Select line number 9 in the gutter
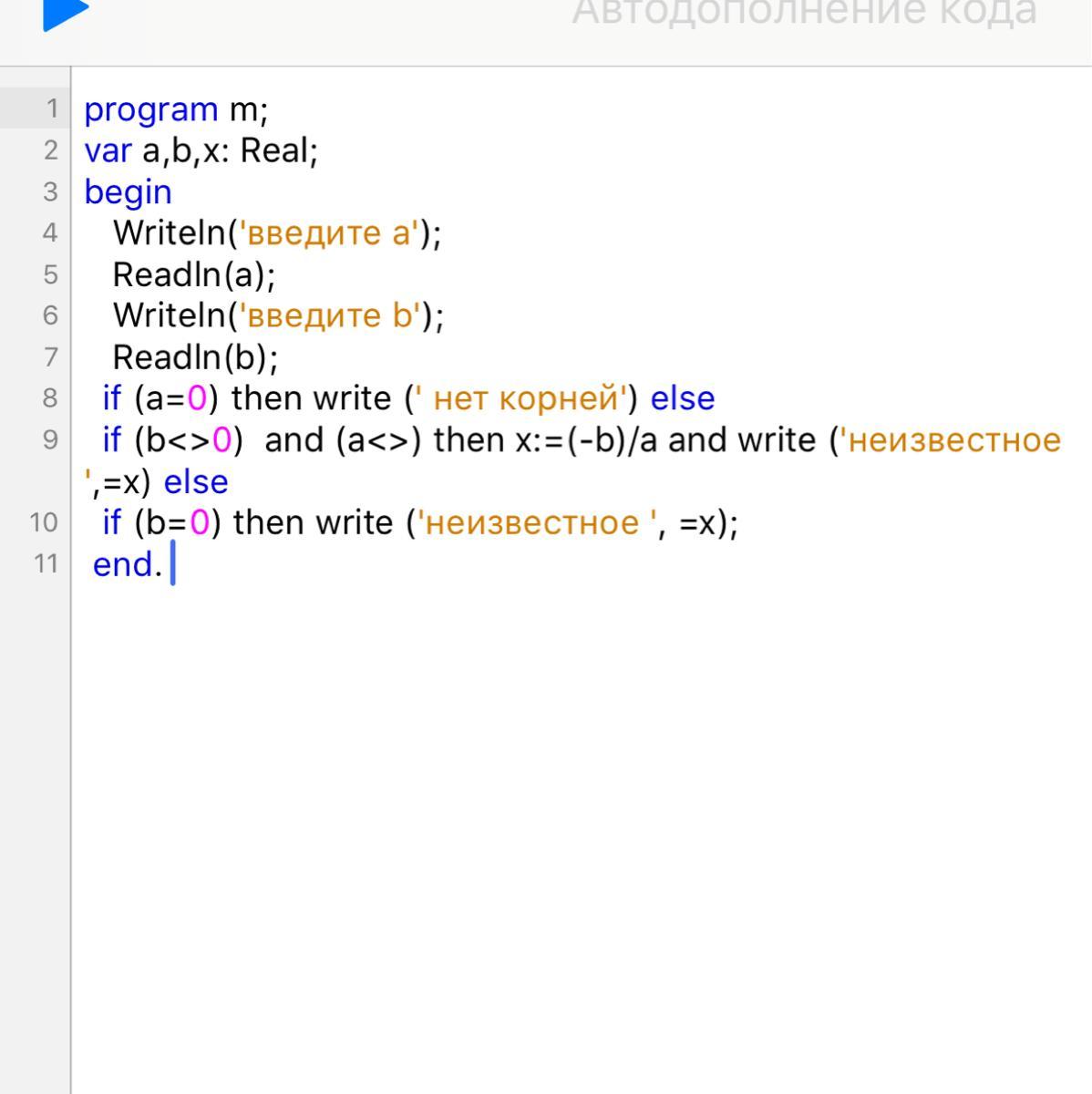The image size is (1092, 1094). [52, 439]
